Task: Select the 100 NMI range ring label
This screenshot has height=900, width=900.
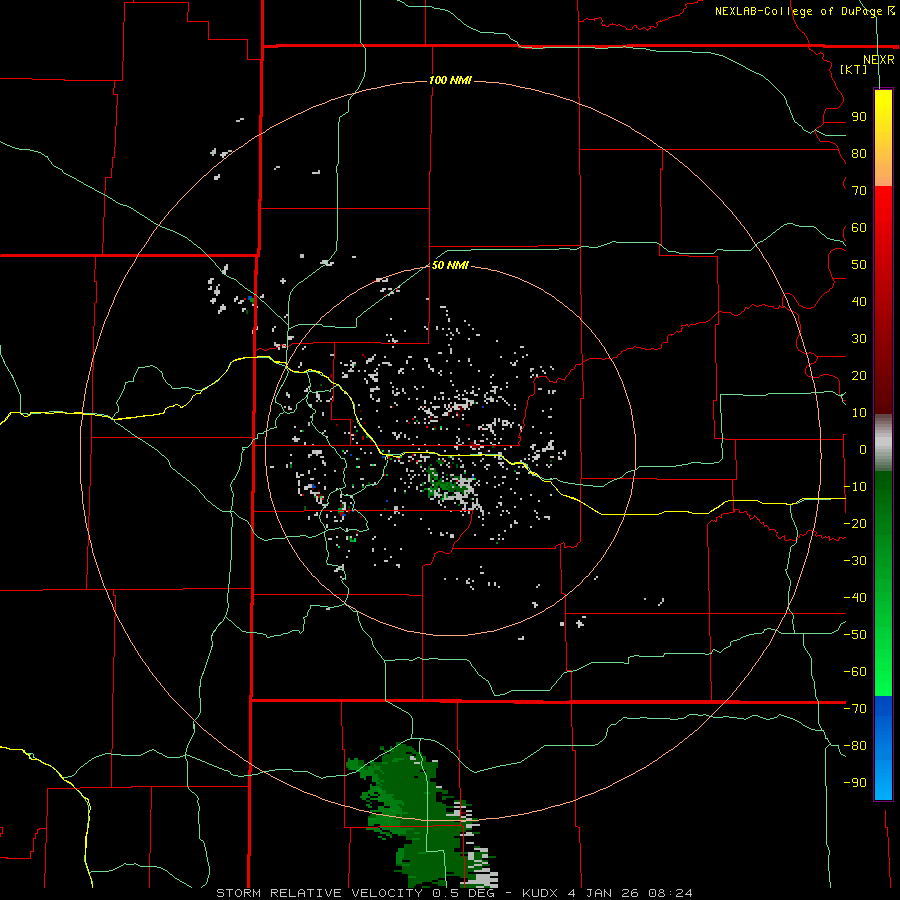Action: tap(450, 80)
